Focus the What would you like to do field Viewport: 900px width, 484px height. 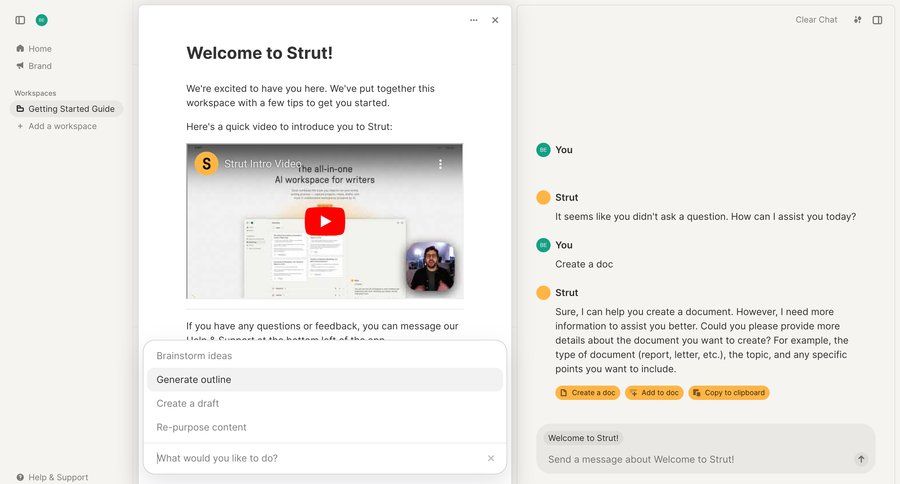pyautogui.click(x=319, y=458)
